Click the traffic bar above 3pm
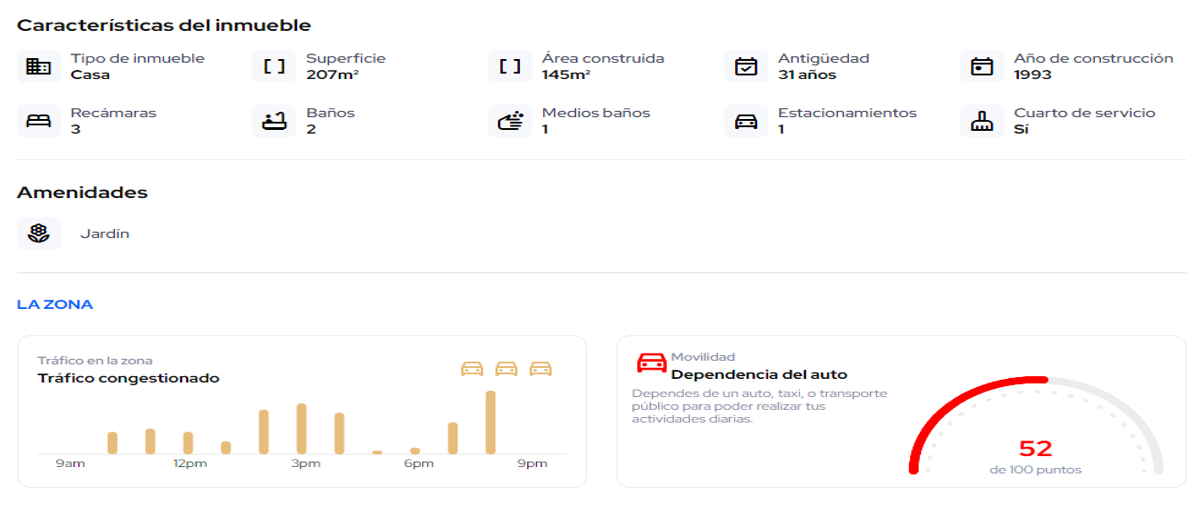 pyautogui.click(x=302, y=429)
